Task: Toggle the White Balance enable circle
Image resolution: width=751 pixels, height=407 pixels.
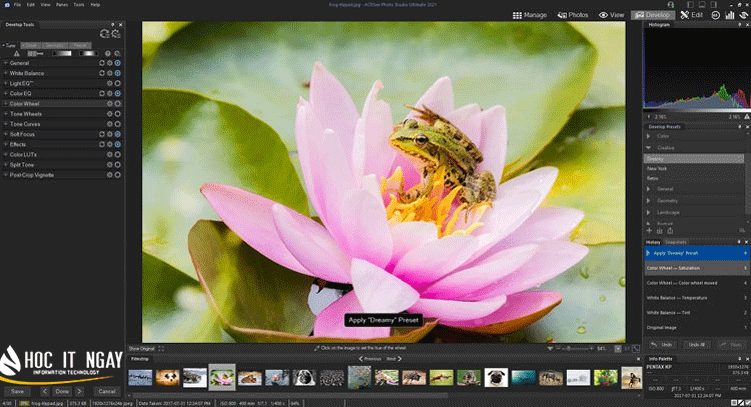Action: click(x=117, y=73)
